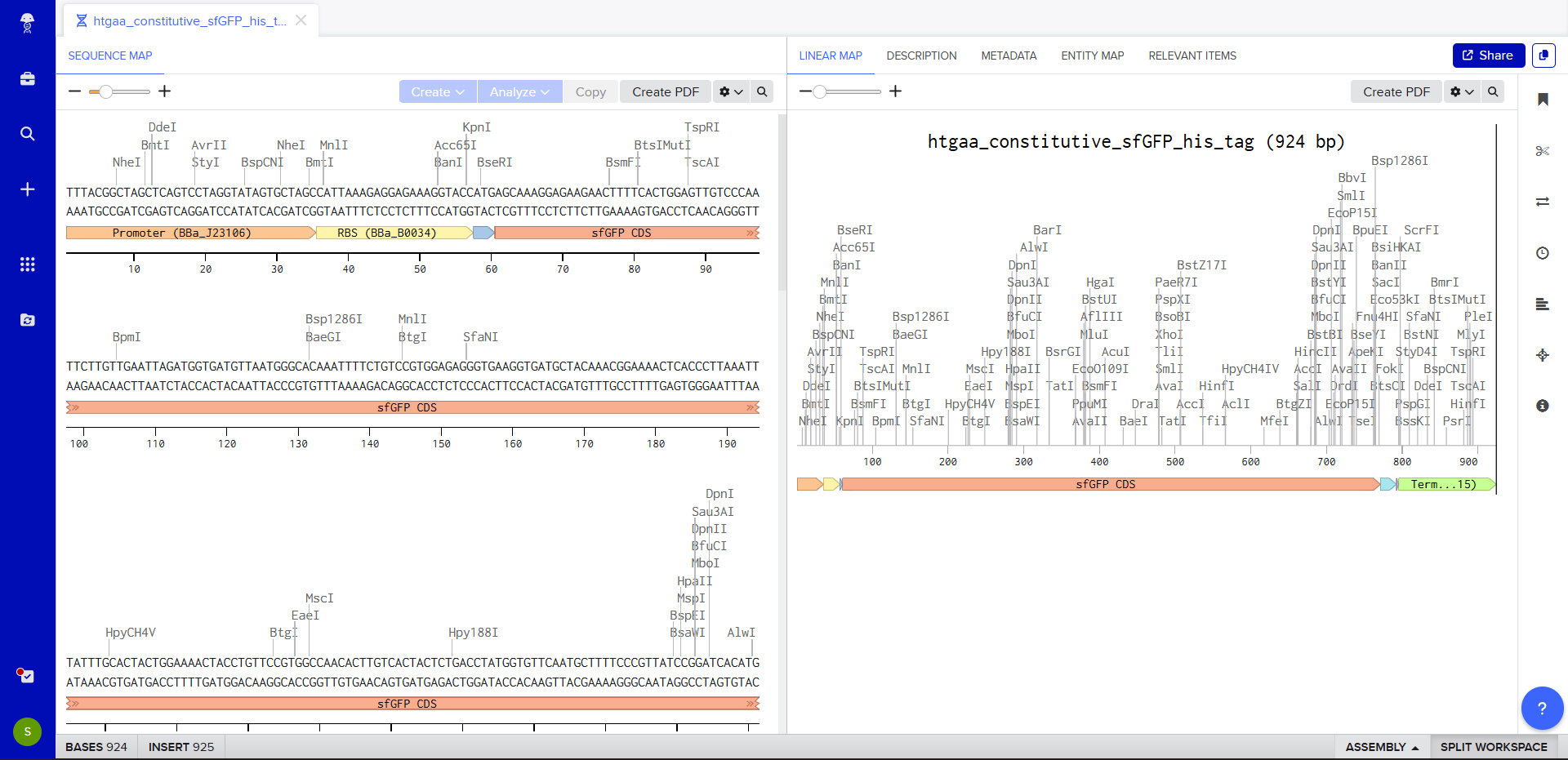Open the Projects briefcase icon in sidebar
The width and height of the screenshot is (1568, 760).
coord(27,78)
